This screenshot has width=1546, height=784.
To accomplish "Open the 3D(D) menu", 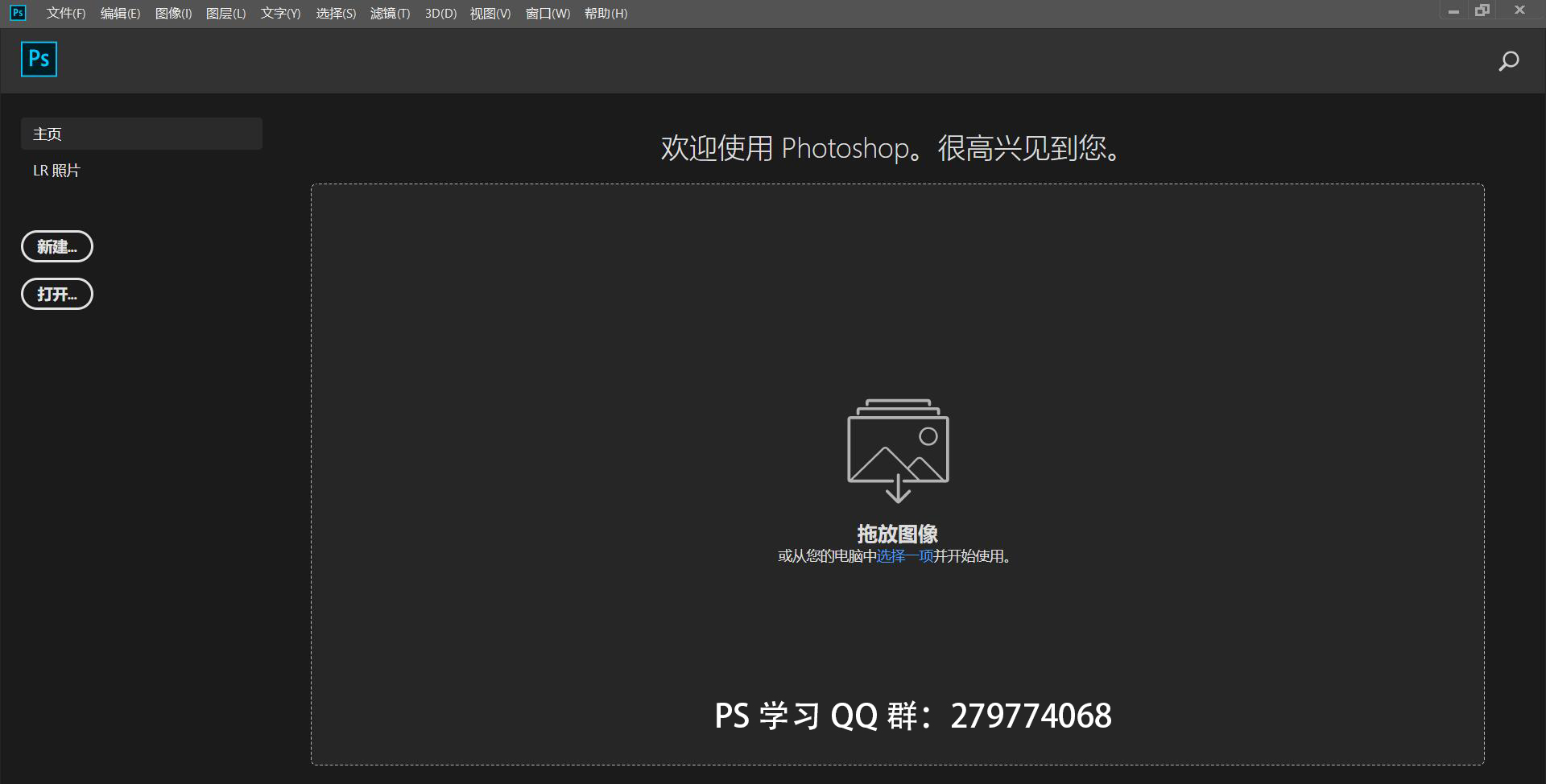I will point(440,14).
